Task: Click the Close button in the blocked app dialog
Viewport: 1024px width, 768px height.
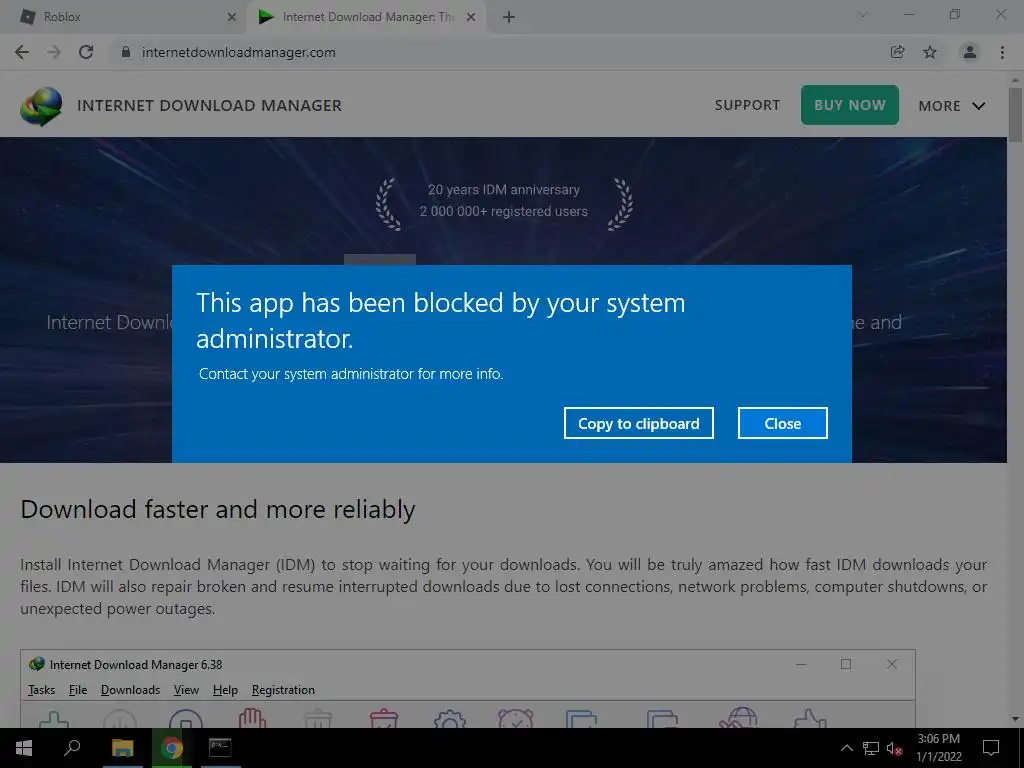Action: coord(782,423)
